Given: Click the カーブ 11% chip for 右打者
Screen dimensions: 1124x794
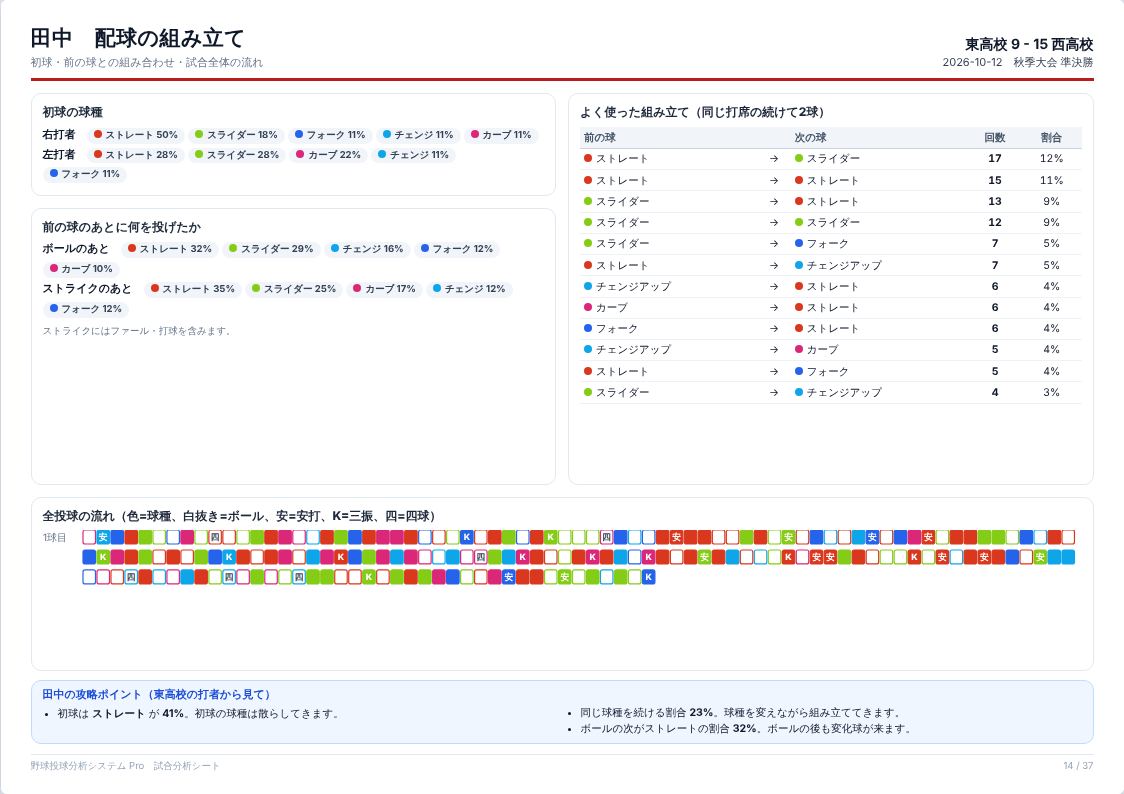Looking at the screenshot, I should tap(501, 135).
